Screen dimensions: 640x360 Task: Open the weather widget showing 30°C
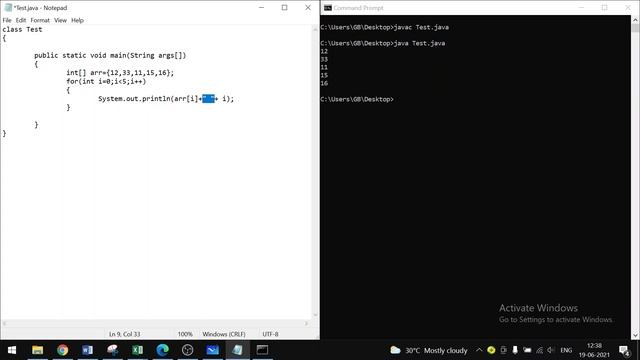[429, 350]
